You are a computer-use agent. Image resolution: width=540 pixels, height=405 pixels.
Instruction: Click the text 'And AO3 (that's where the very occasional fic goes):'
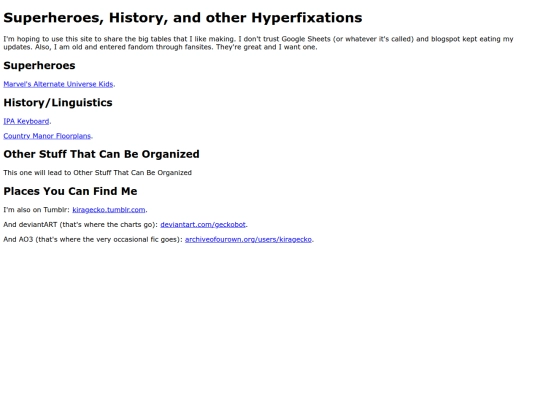coord(93,239)
